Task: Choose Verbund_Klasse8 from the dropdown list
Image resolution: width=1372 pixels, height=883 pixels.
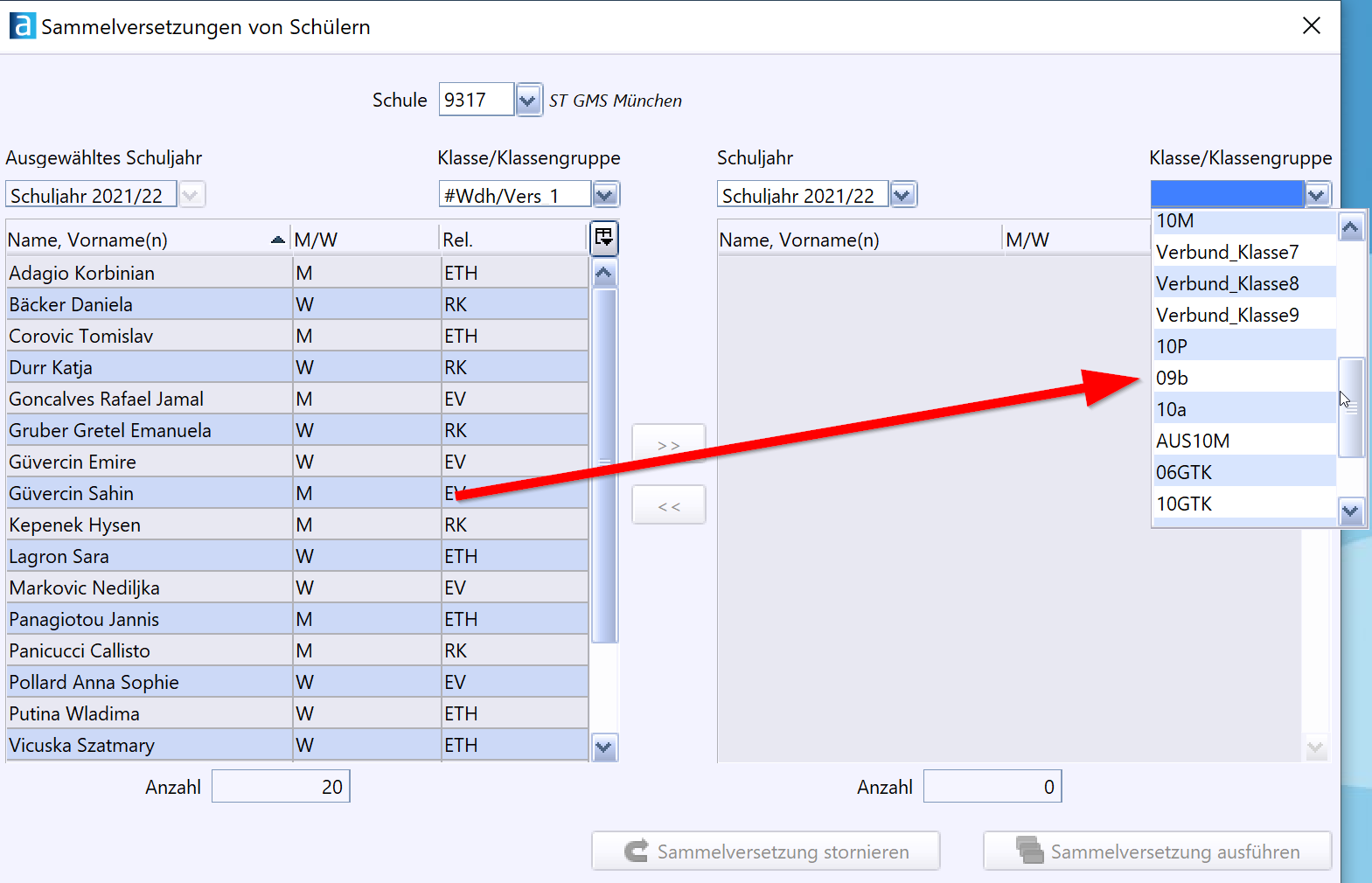Action: pos(1244,283)
